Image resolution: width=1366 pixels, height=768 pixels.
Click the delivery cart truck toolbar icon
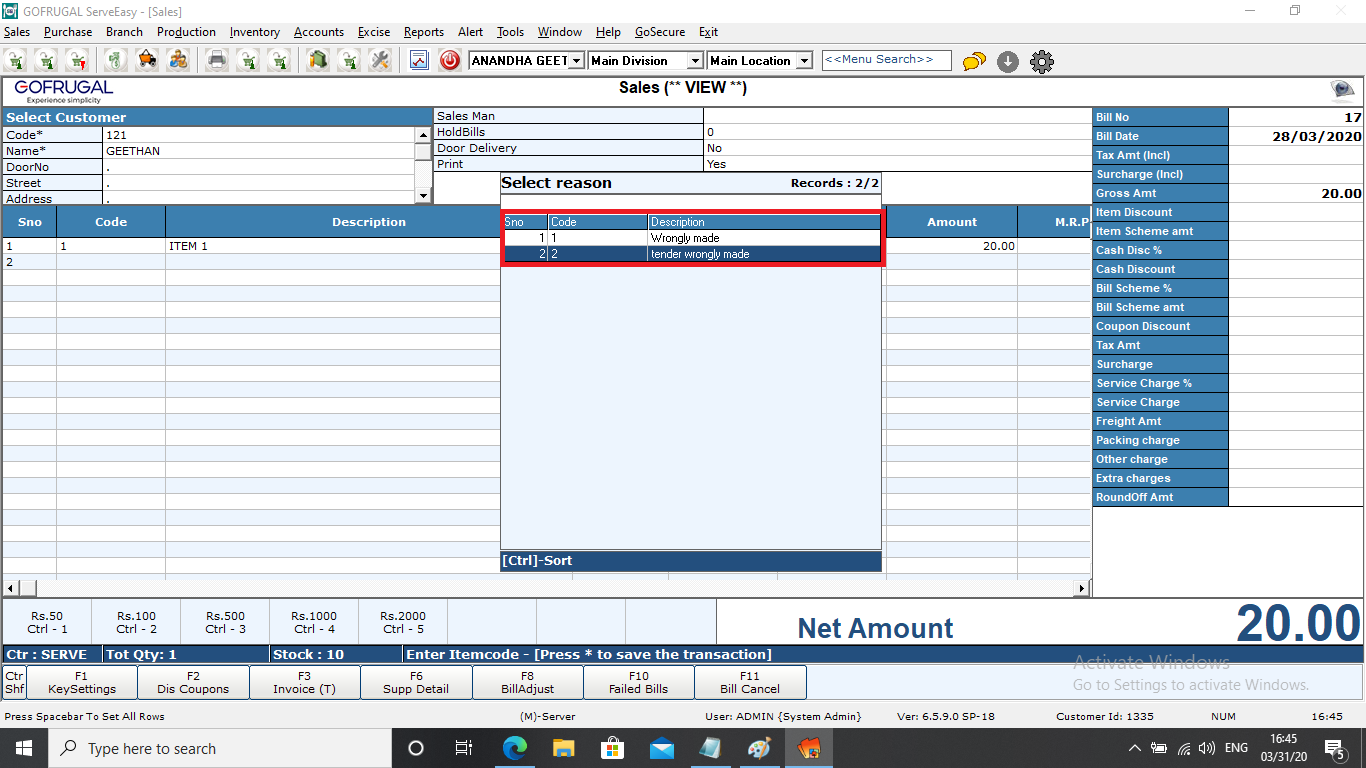(x=147, y=60)
